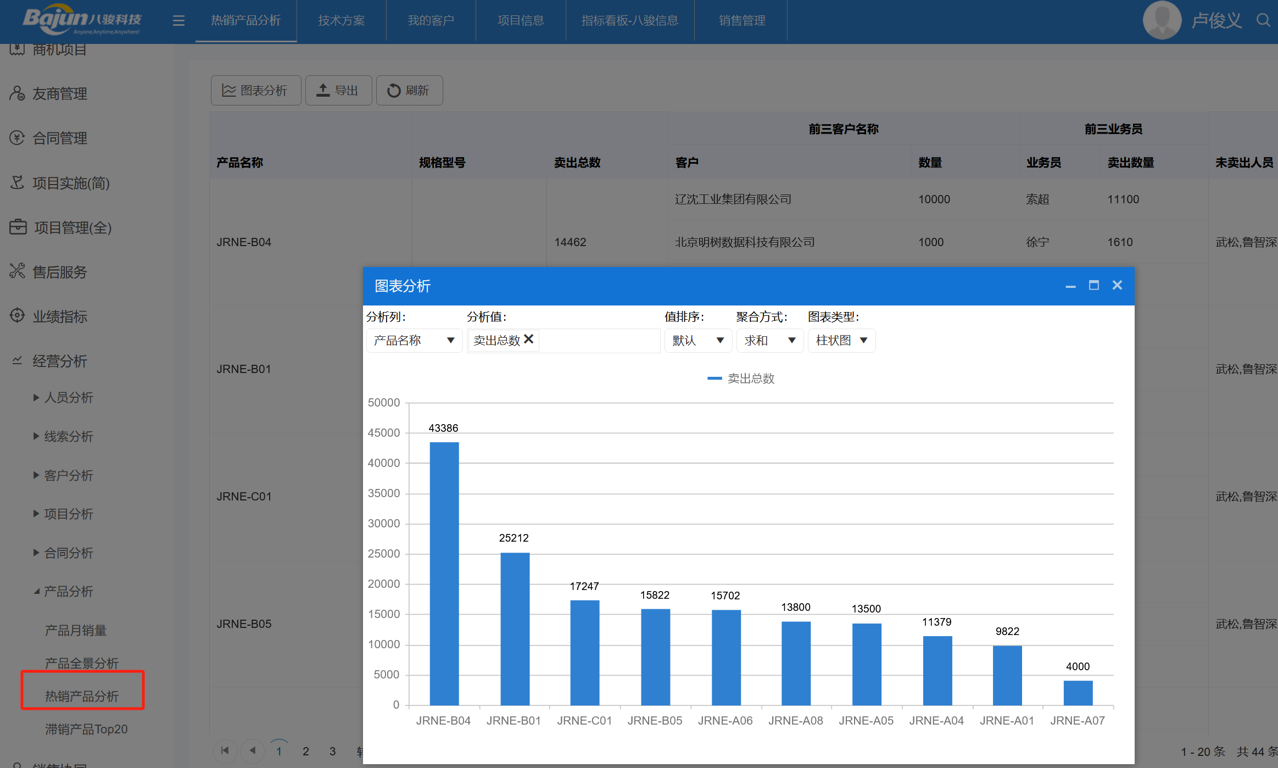1278x768 pixels.
Task: Switch to the 销售管理 tab
Action: (742, 20)
